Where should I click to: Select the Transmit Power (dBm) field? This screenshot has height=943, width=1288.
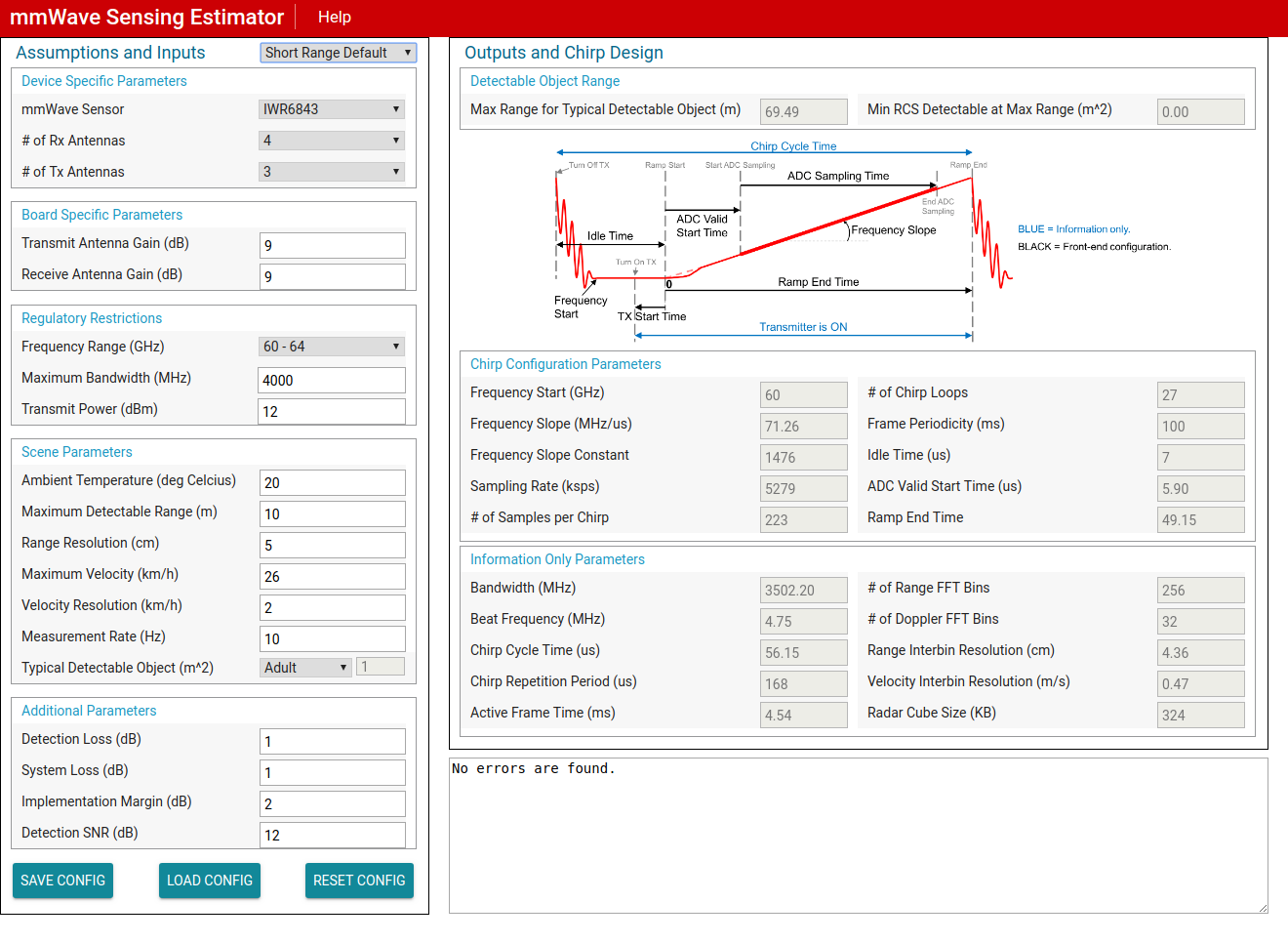[x=332, y=411]
